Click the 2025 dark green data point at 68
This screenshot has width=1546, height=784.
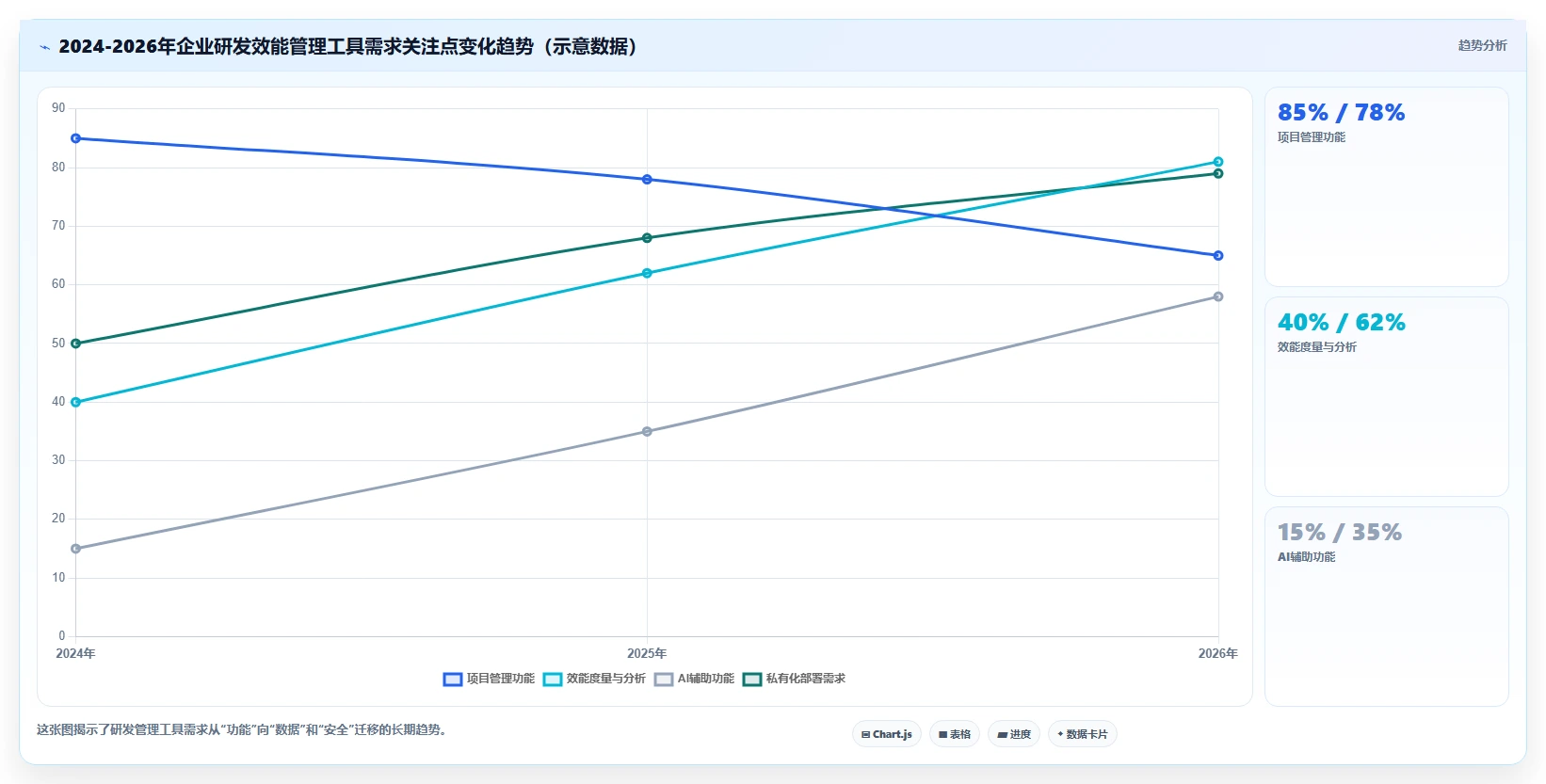coord(647,238)
